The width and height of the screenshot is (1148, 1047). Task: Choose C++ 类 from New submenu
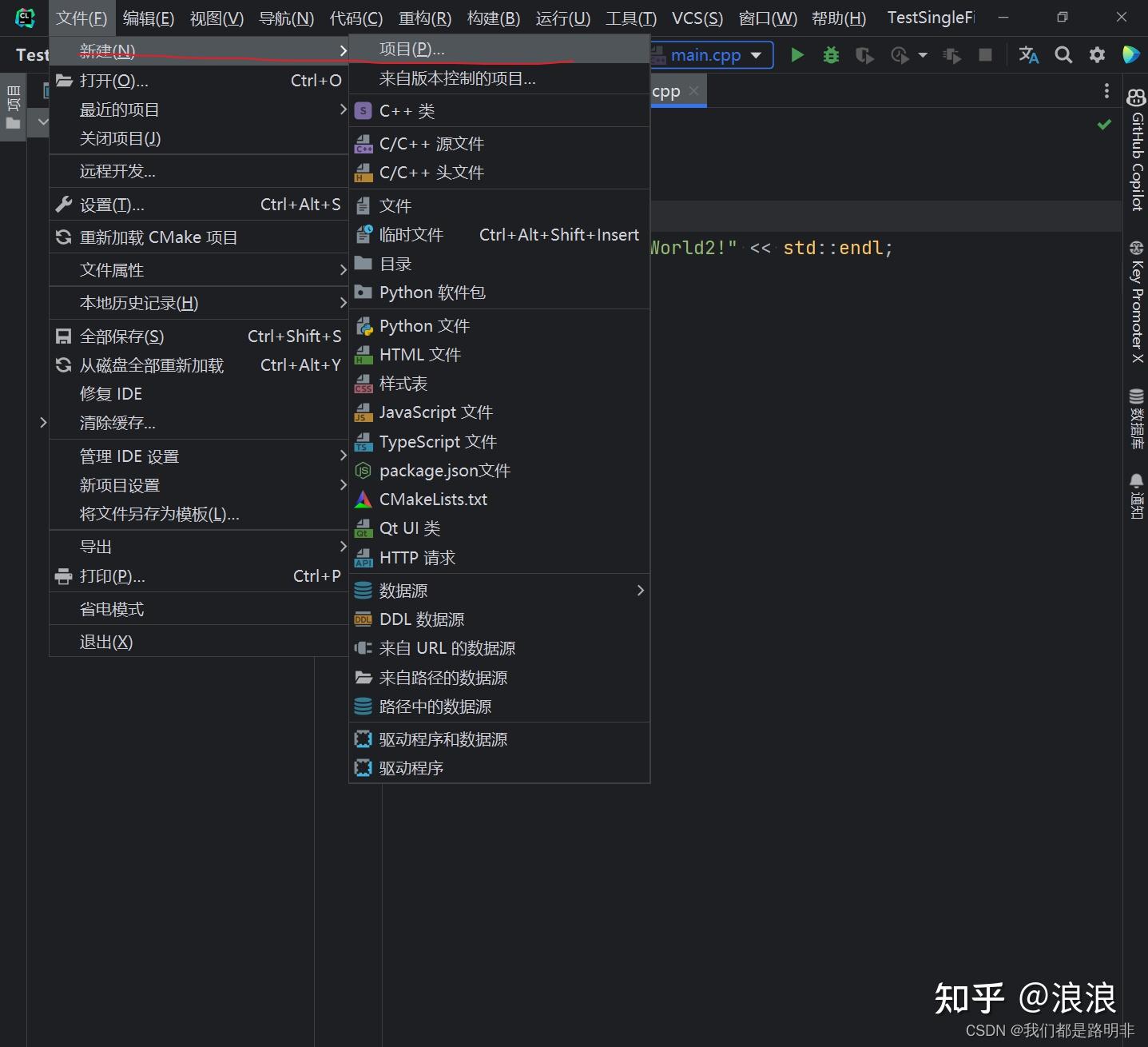pyautogui.click(x=499, y=111)
